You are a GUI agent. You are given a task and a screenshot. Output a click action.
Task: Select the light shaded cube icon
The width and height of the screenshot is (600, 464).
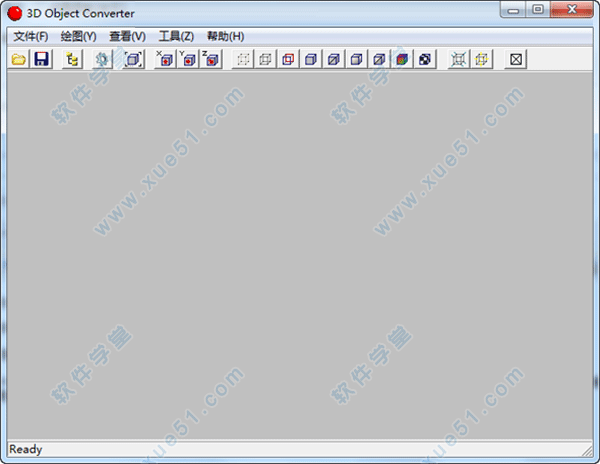pyautogui.click(x=357, y=59)
